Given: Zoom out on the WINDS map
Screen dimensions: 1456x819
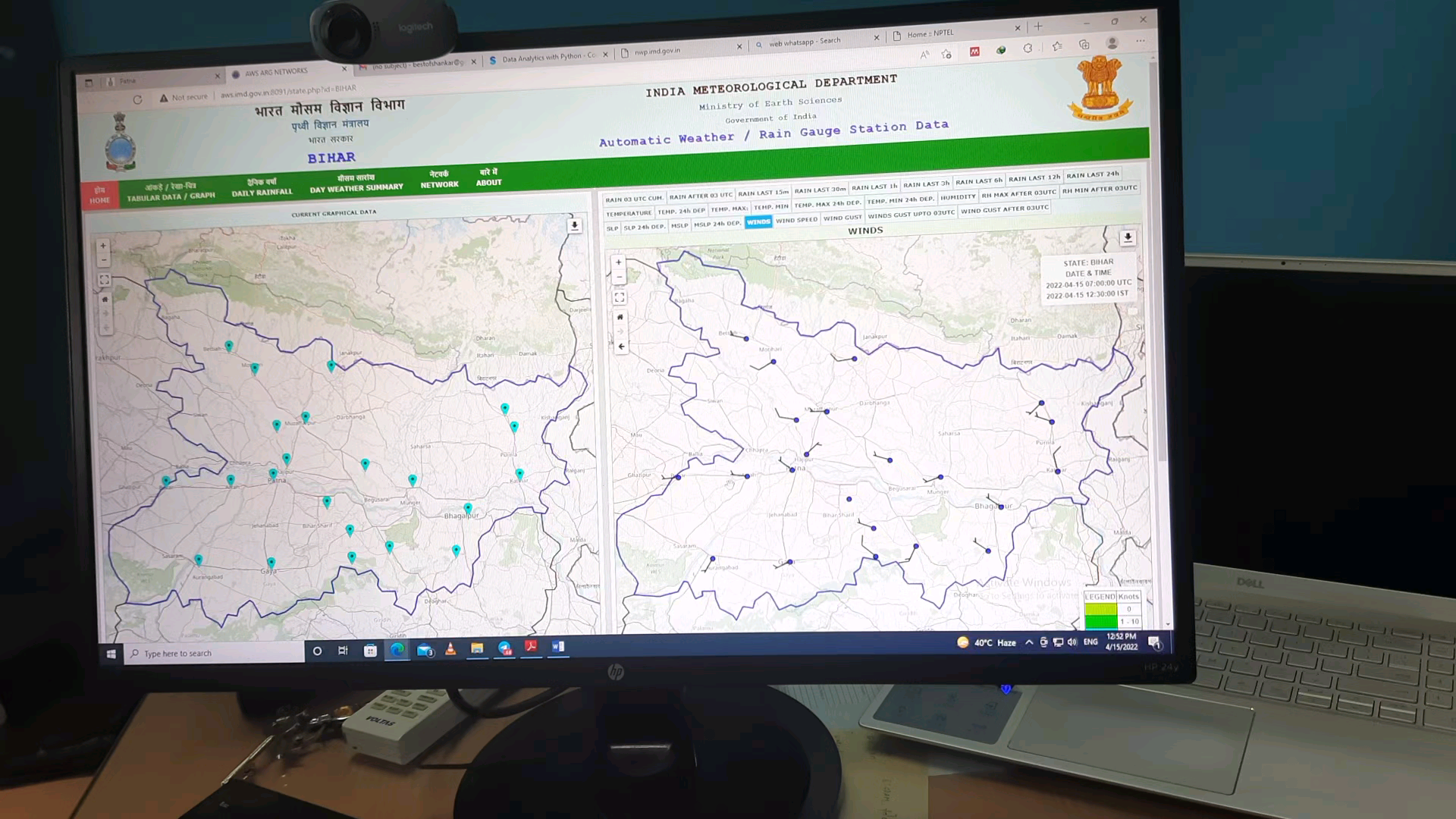Looking at the screenshot, I should pos(619,277).
